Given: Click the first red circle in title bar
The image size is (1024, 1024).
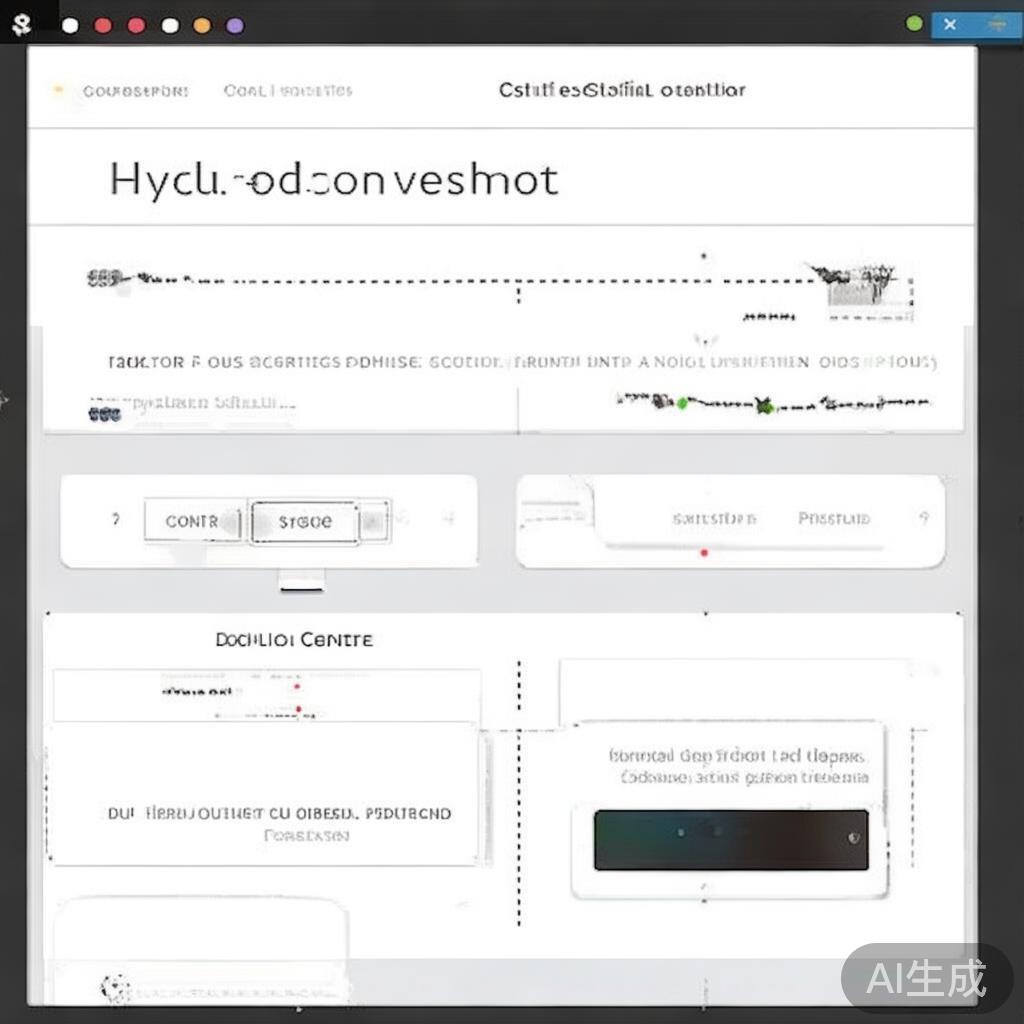Looking at the screenshot, I should (x=103, y=26).
